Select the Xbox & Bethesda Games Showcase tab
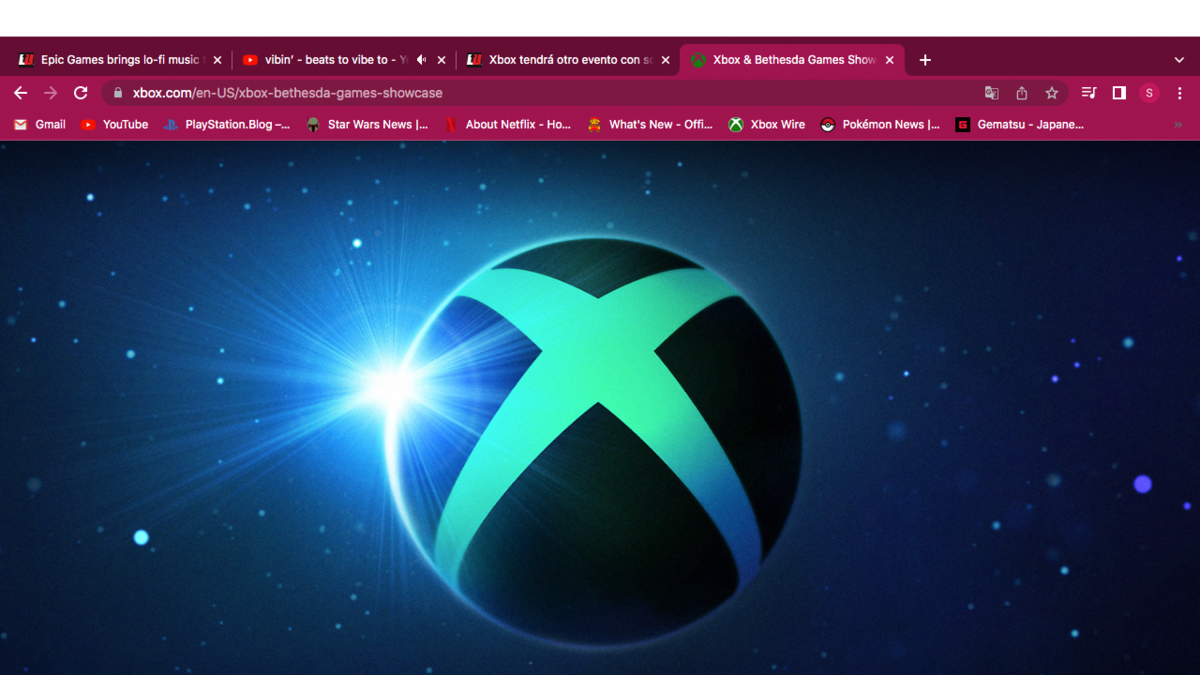Screen dimensions: 1200x675 click(x=793, y=60)
